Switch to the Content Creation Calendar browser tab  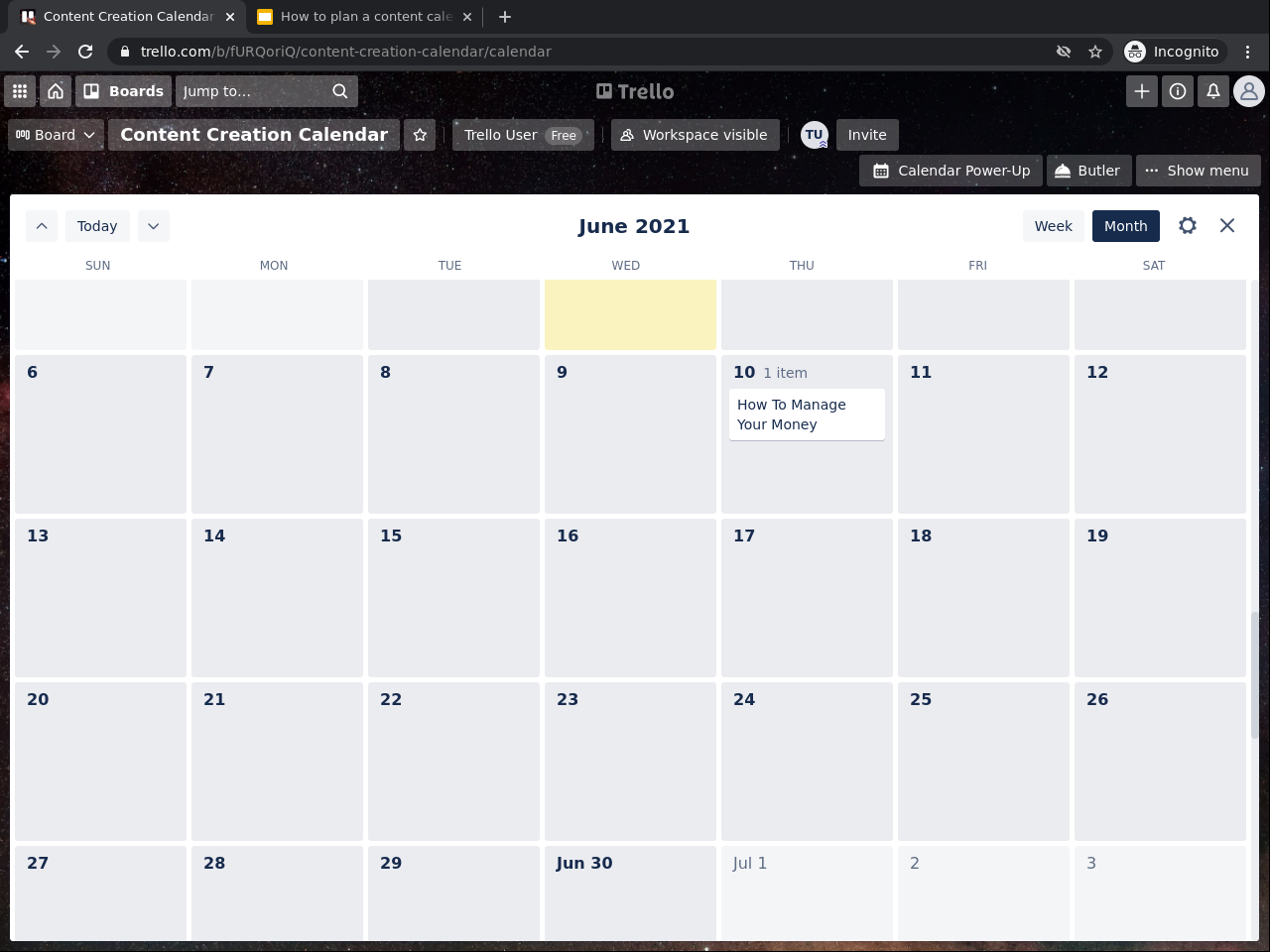click(x=129, y=17)
